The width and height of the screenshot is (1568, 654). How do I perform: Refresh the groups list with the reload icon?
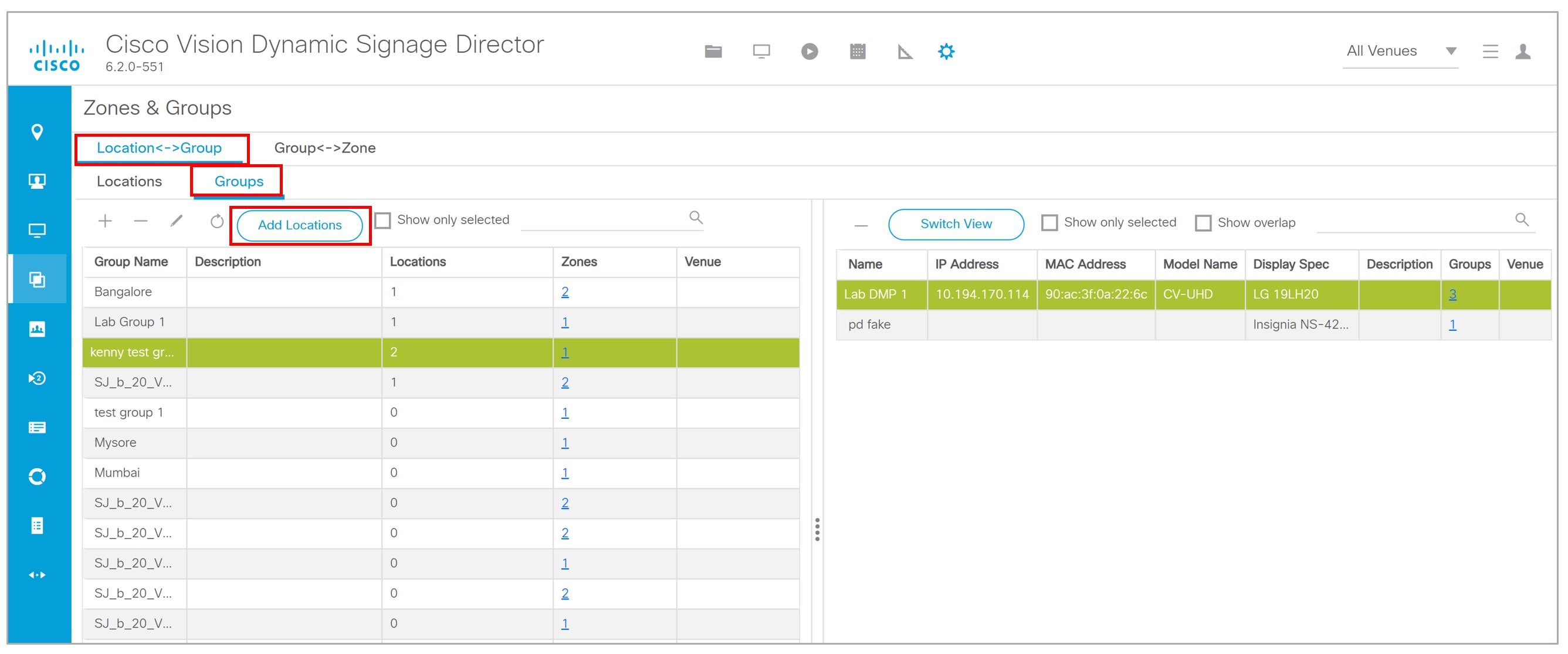216,221
